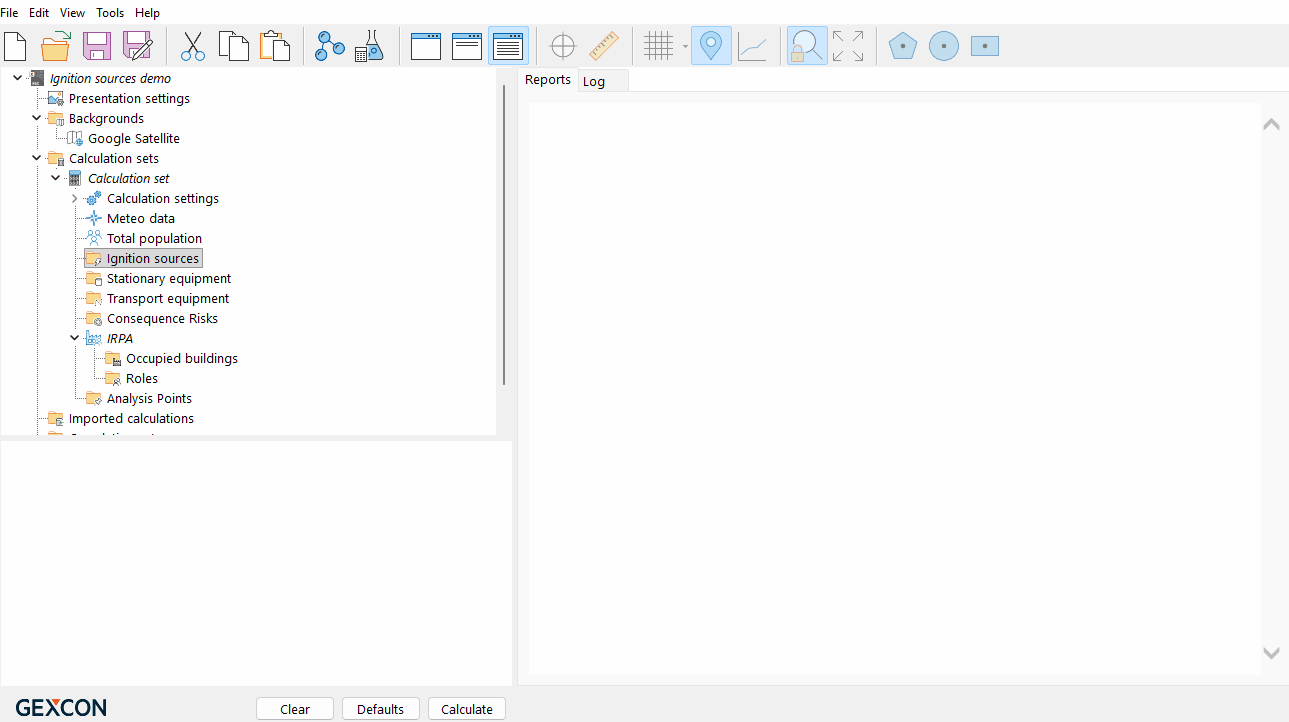Cut selection with scissors icon

192,46
